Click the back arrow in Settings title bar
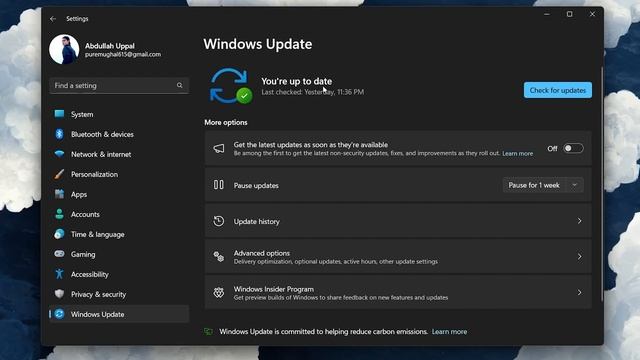The height and width of the screenshot is (360, 640). coord(53,19)
